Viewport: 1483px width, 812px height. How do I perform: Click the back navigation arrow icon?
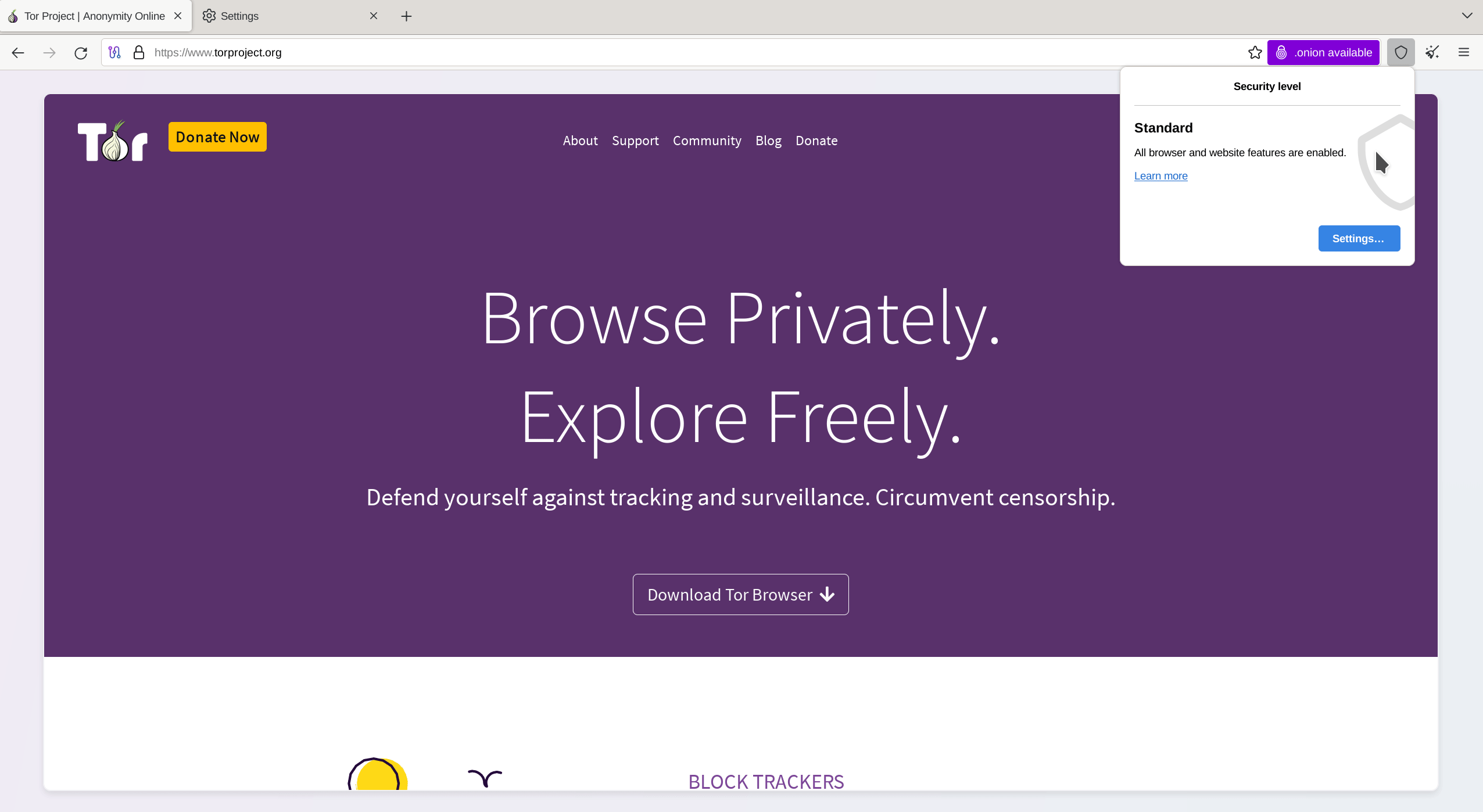18,52
